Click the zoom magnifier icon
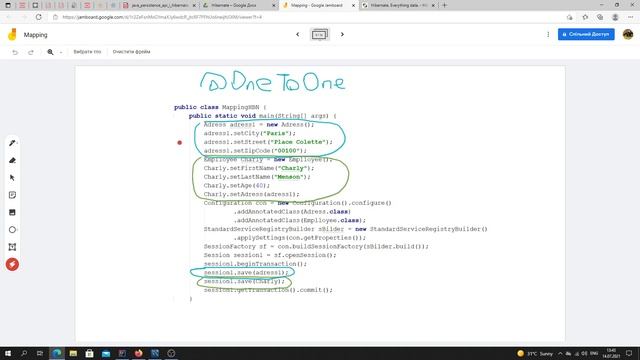The height and width of the screenshot is (360, 640). pyautogui.click(x=50, y=52)
